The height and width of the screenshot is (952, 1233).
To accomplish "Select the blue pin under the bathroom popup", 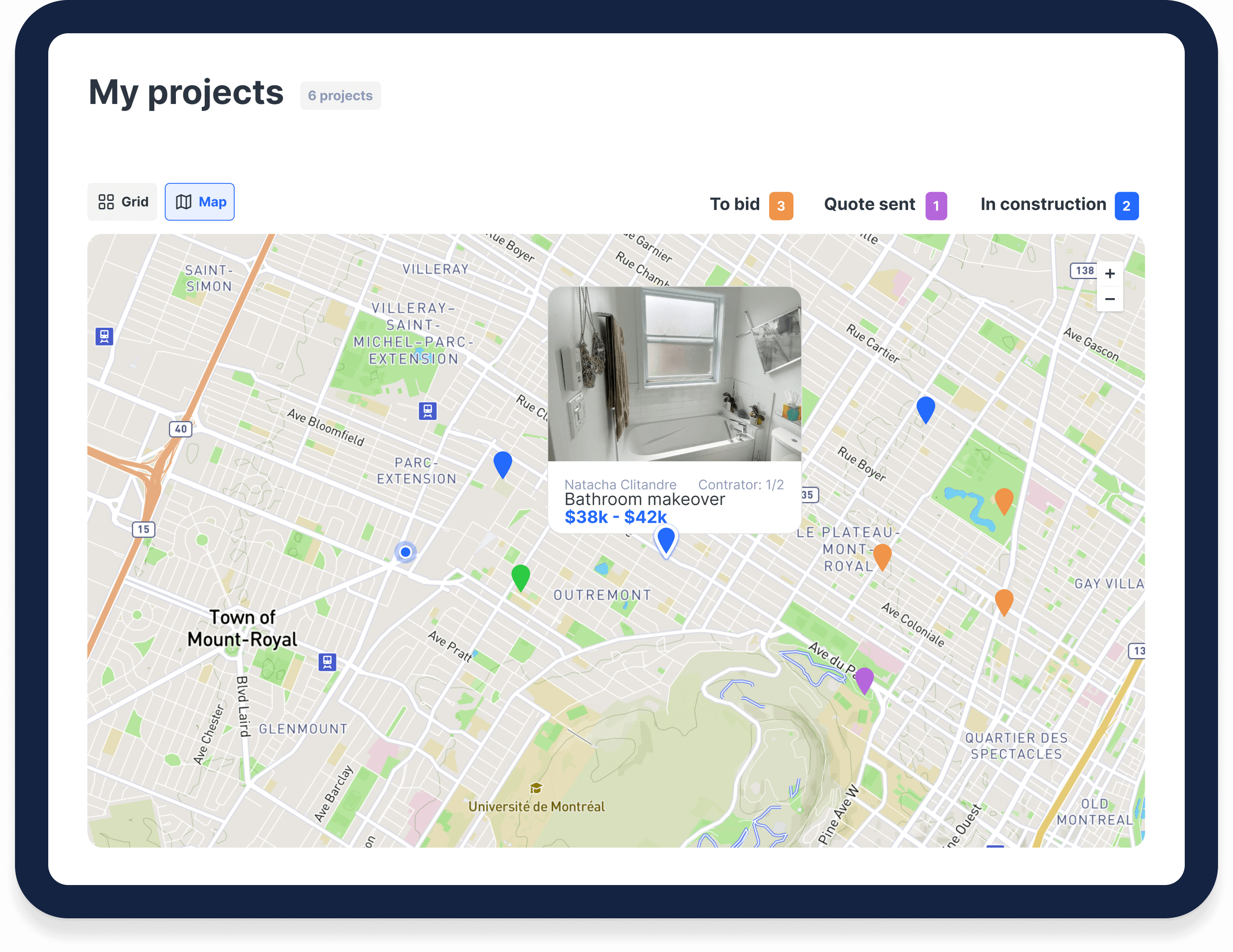I will [x=666, y=539].
